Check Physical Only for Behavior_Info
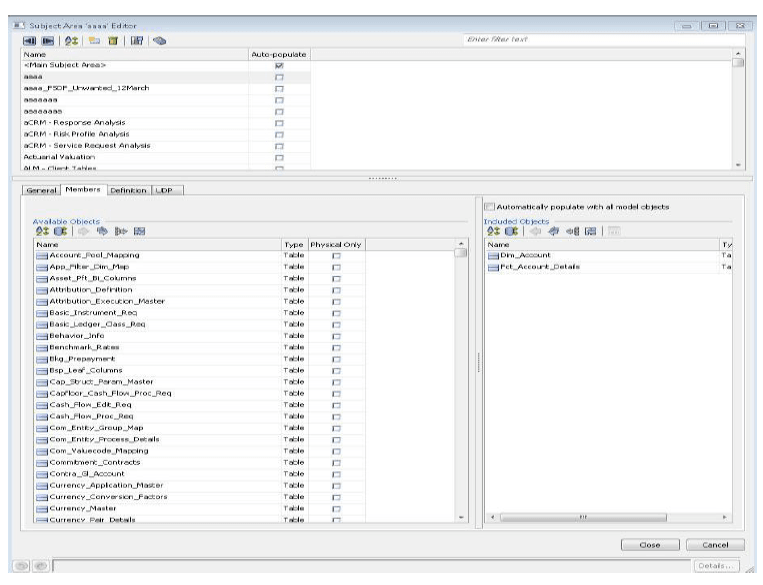Image resolution: width=763 pixels, height=585 pixels. click(x=336, y=336)
